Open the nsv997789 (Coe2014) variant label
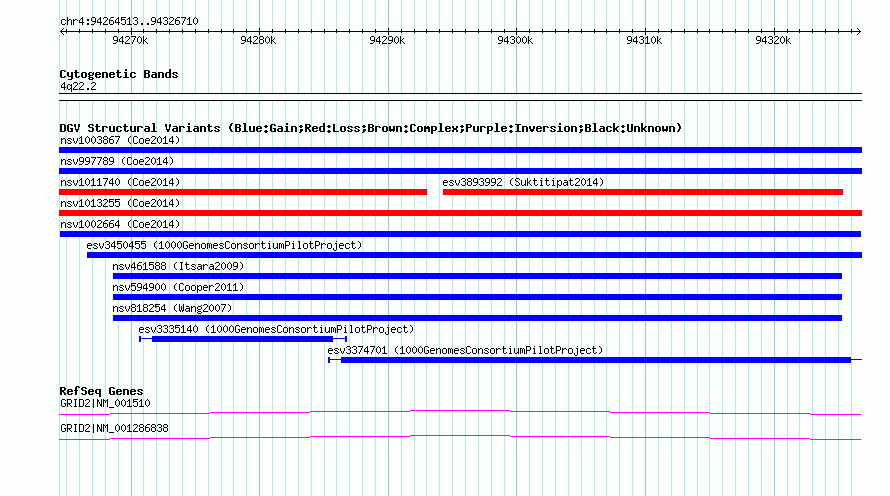Image resolution: width=890 pixels, height=496 pixels. (x=117, y=161)
